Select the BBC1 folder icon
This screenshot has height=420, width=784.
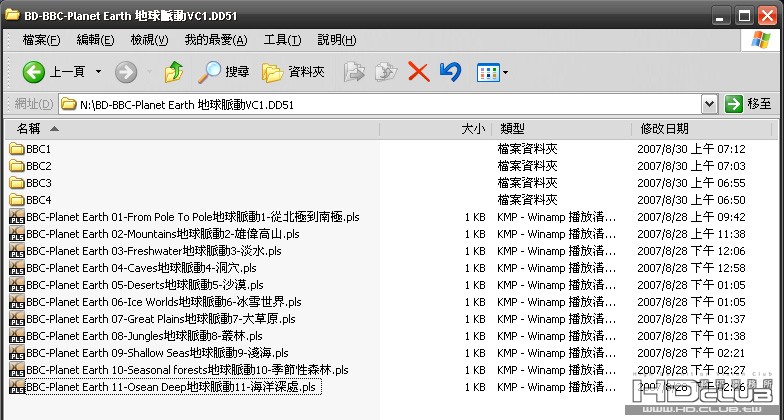17,149
